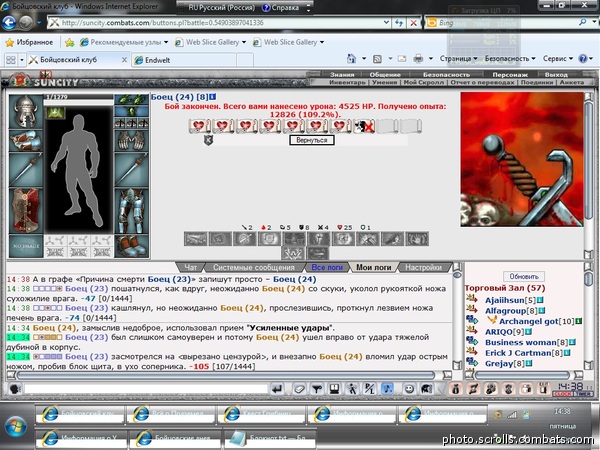Open the IE Сервис dropdown
The width and height of the screenshot is (600, 450).
point(558,59)
